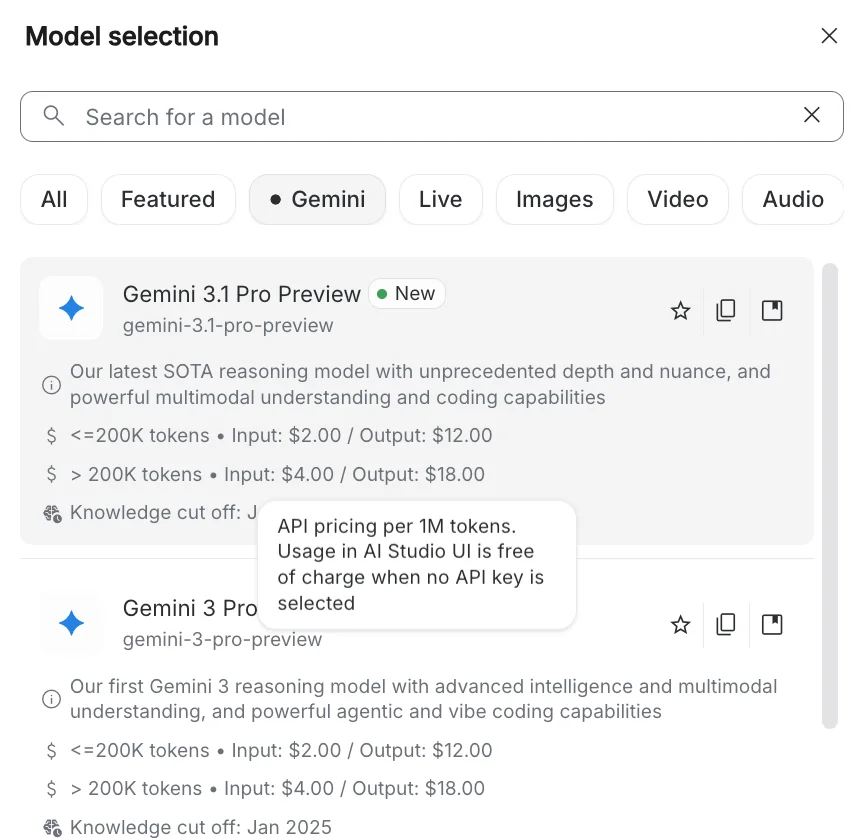Click the Gemini 3 Pro spark logo
860x838 pixels.
(71, 623)
